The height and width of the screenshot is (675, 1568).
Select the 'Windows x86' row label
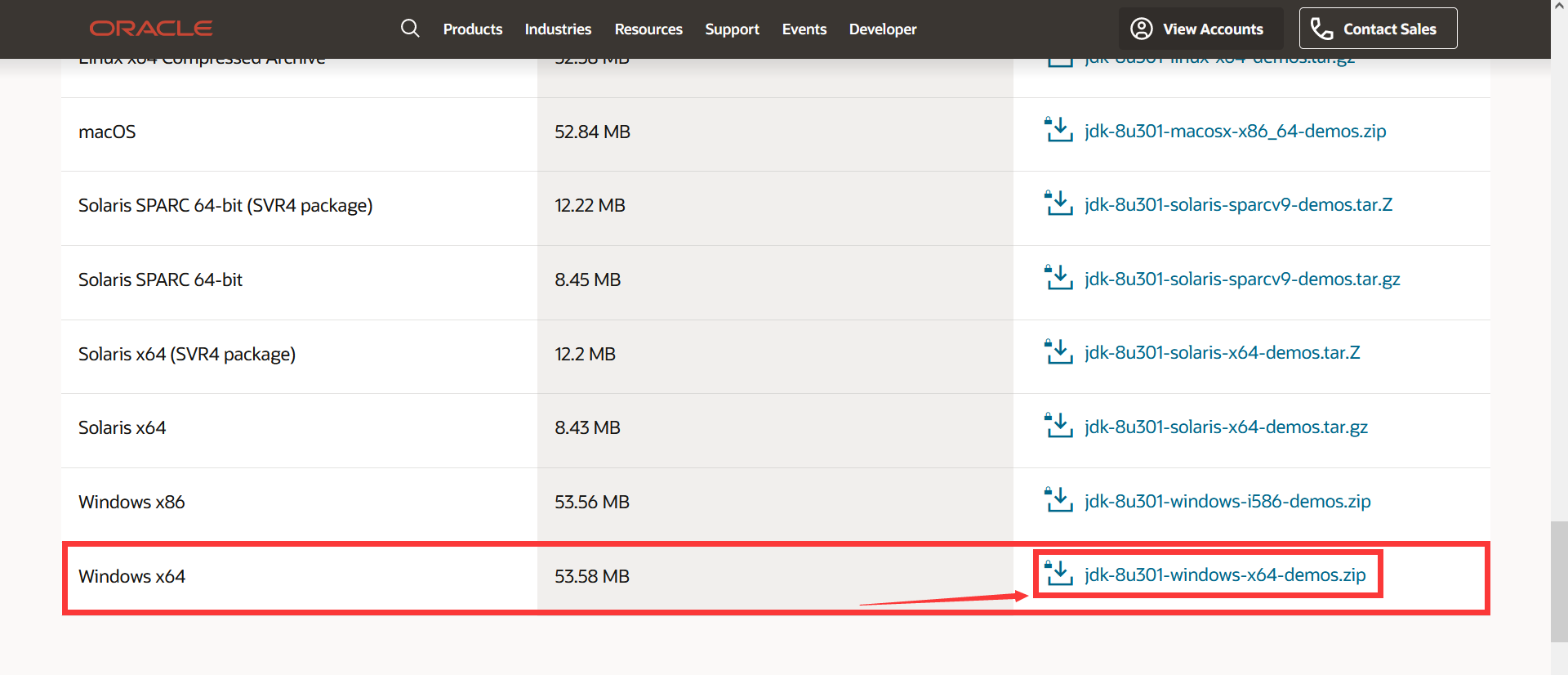point(131,502)
